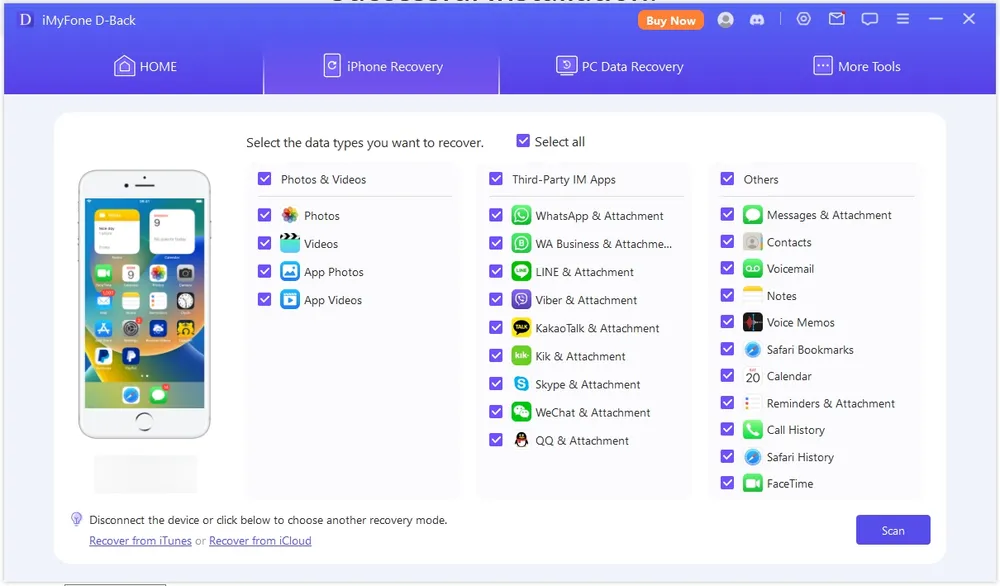Click the 'Calendar' label text
The height and width of the screenshot is (586, 1000).
(x=789, y=376)
